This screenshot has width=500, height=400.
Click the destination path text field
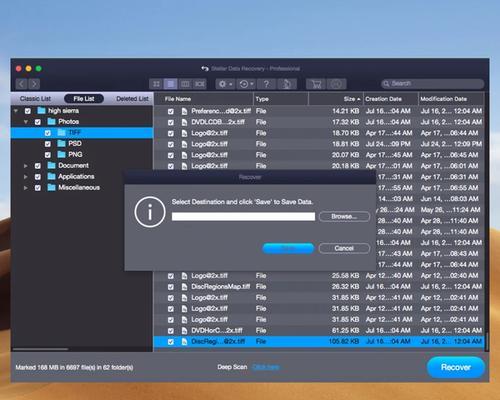[243, 216]
